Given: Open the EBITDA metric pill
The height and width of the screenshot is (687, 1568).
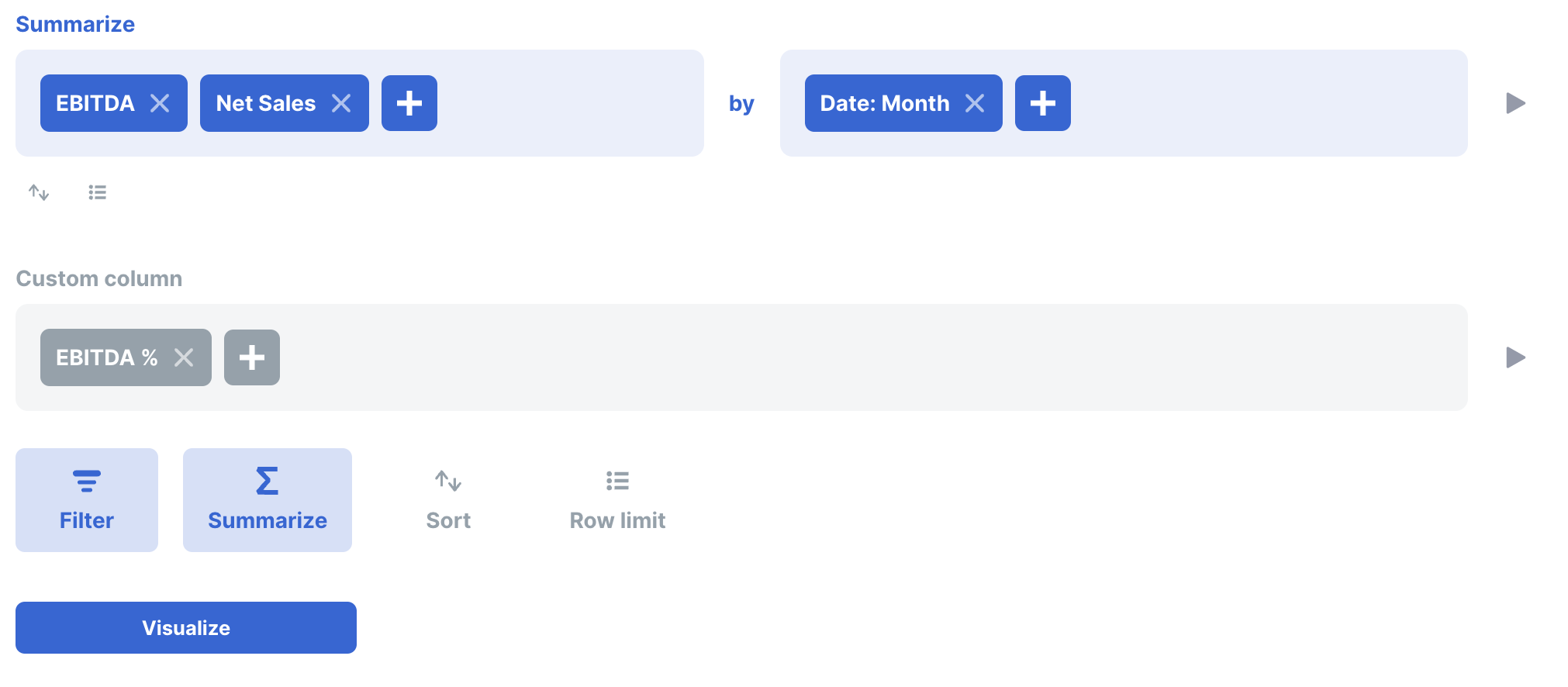Looking at the screenshot, I should [95, 103].
